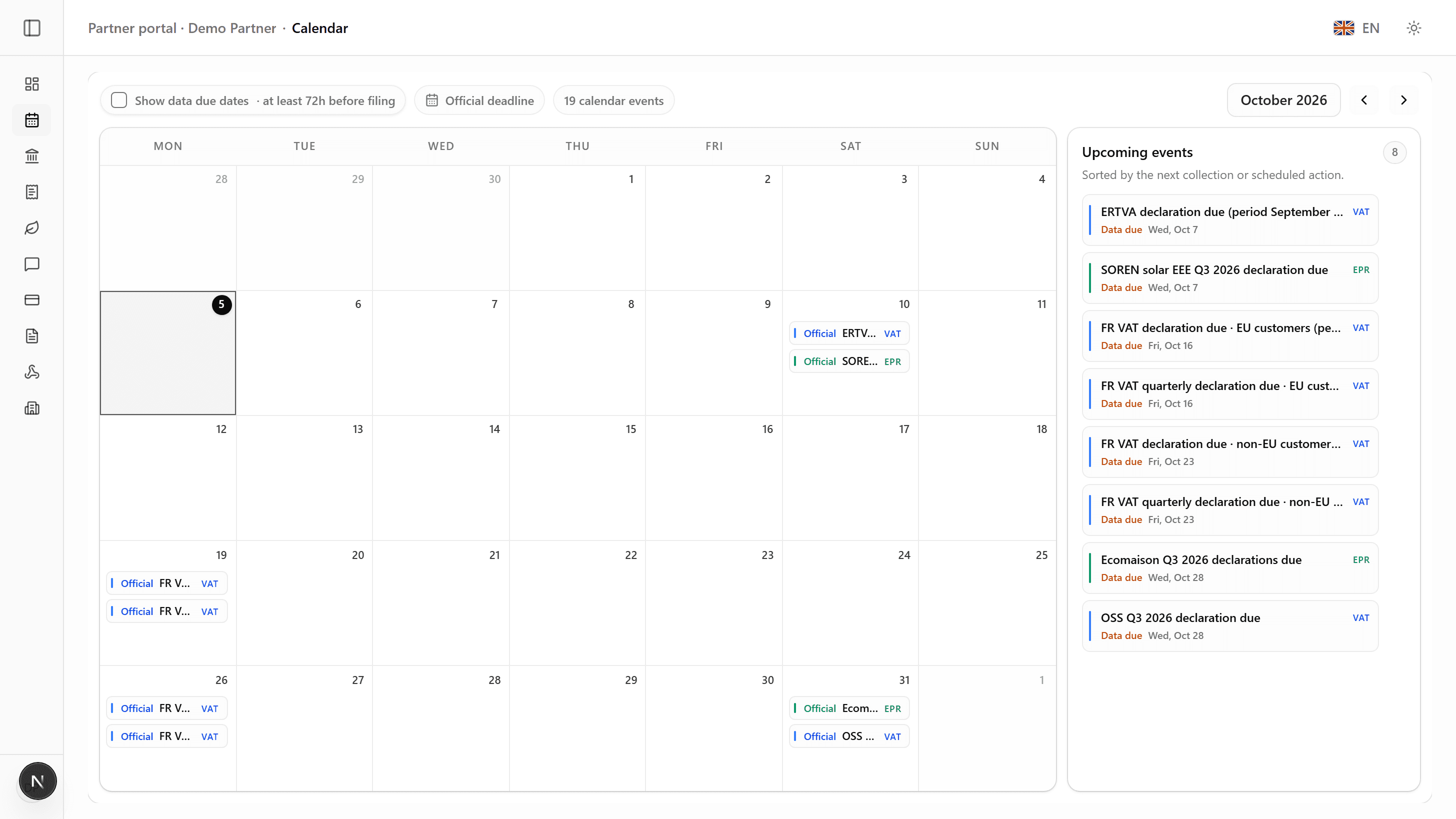Open Official ERTV... event on October 10

click(849, 333)
